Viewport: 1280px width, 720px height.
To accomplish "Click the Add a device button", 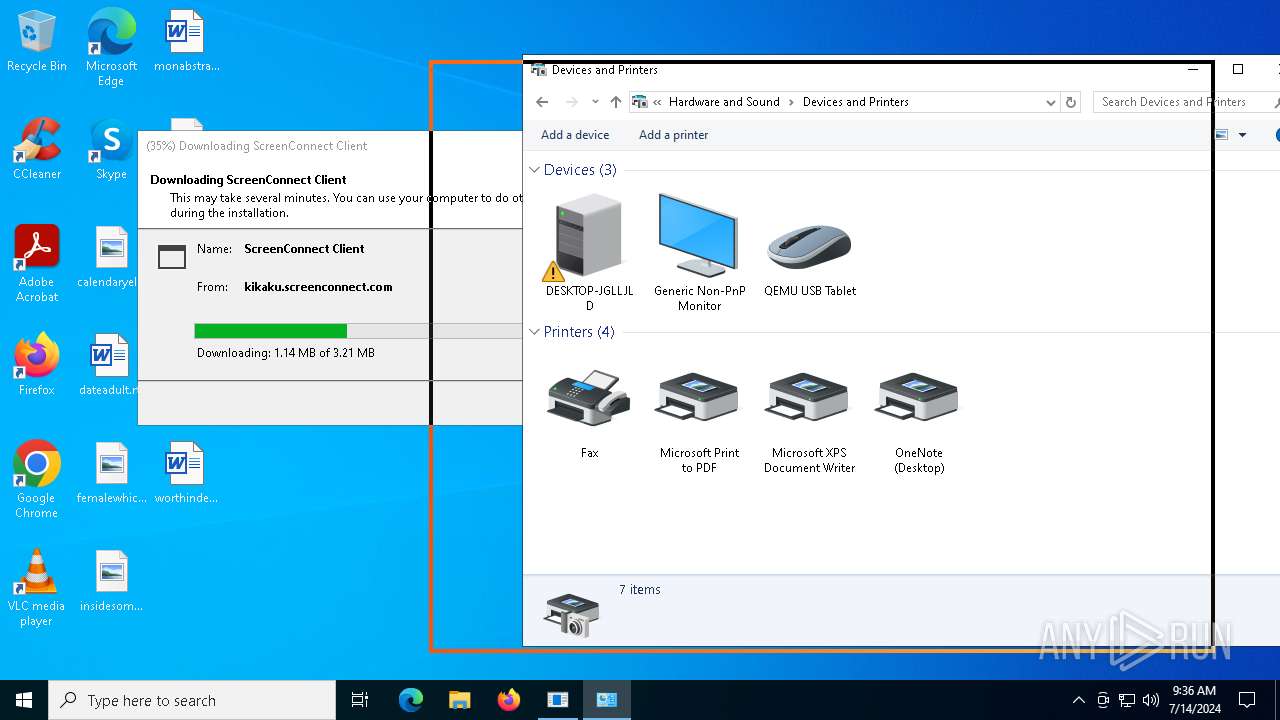I will [x=575, y=135].
